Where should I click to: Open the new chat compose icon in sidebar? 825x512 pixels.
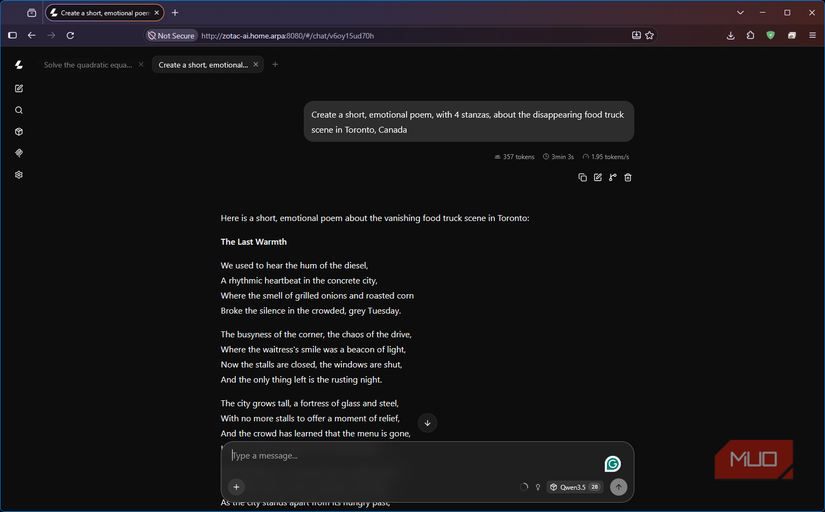click(19, 88)
